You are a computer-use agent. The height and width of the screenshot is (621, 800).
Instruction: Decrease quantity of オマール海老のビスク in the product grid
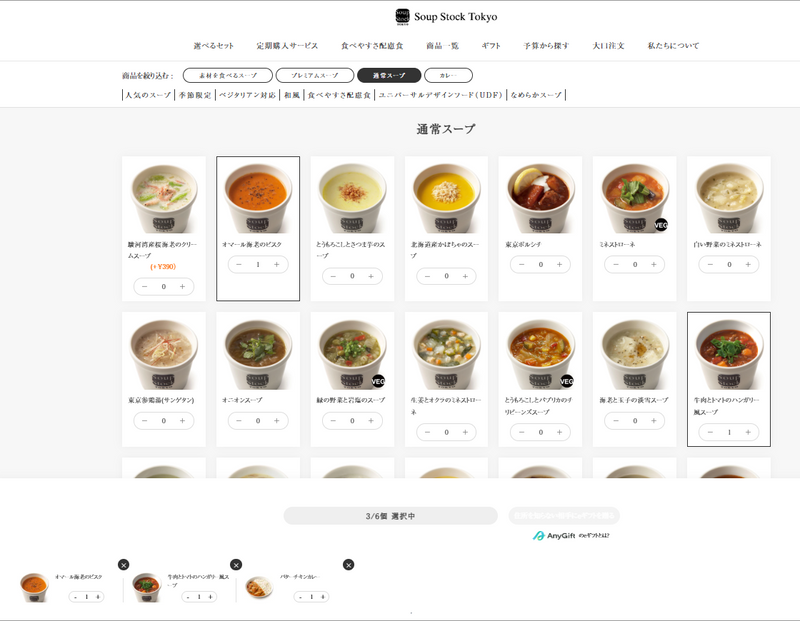click(x=240, y=265)
